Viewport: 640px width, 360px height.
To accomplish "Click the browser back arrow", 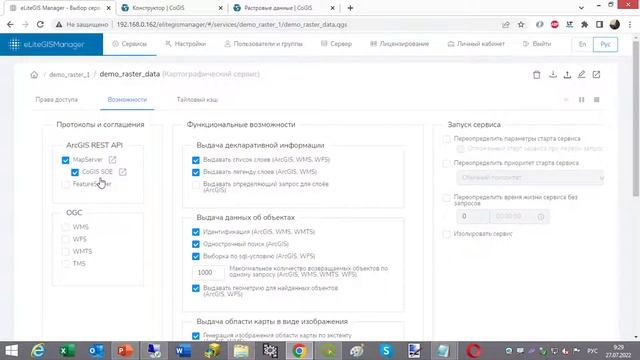I will (x=10, y=24).
